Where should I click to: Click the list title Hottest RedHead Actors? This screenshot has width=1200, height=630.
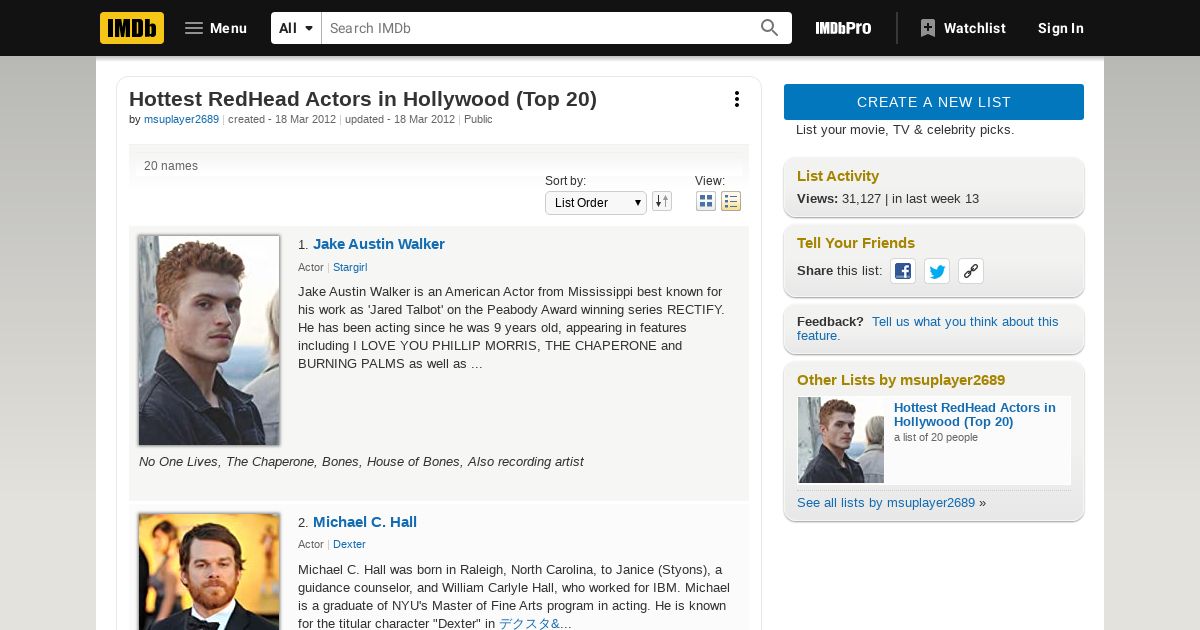pyautogui.click(x=363, y=99)
